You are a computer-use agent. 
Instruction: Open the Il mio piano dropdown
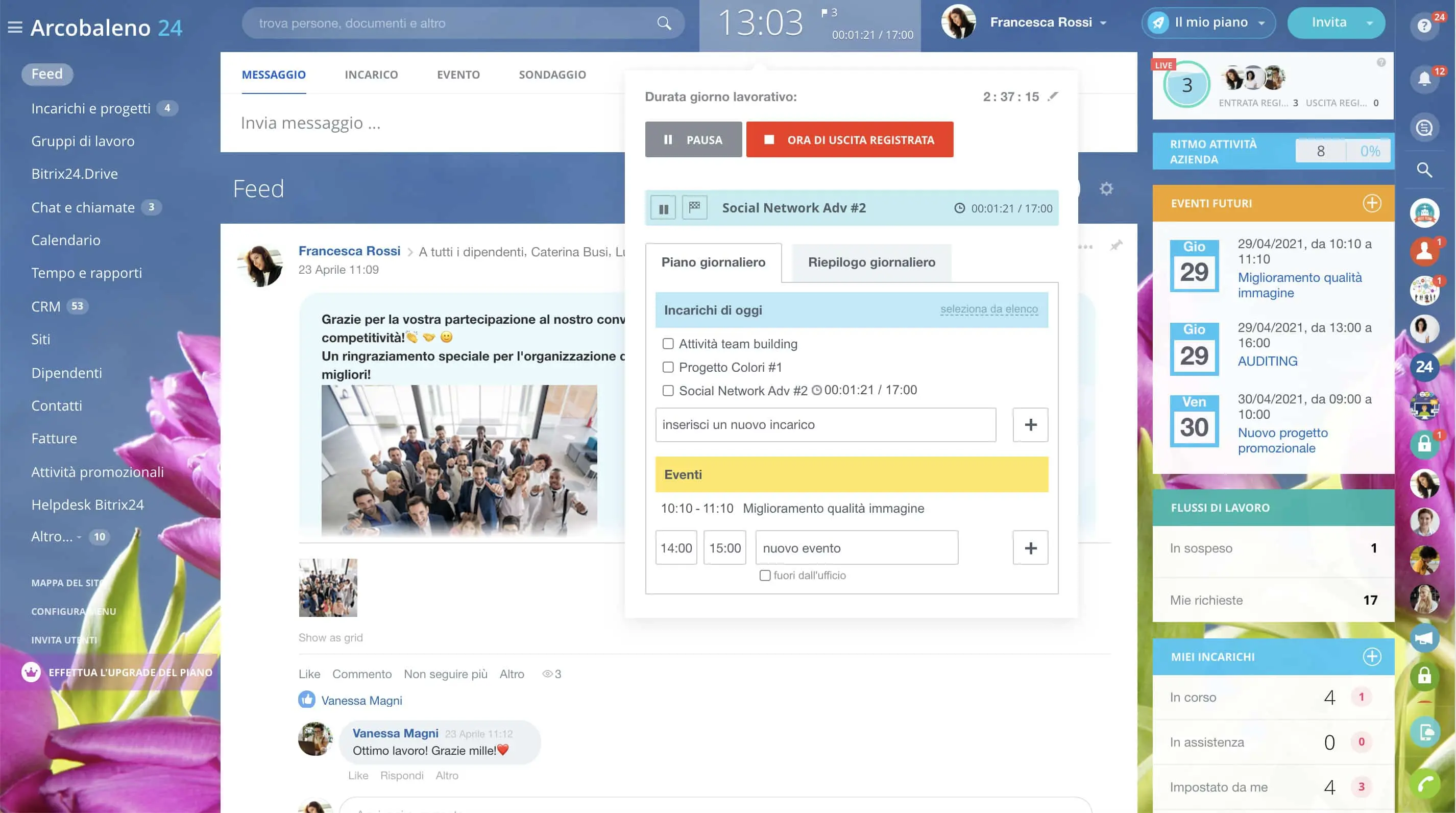pos(1261,23)
